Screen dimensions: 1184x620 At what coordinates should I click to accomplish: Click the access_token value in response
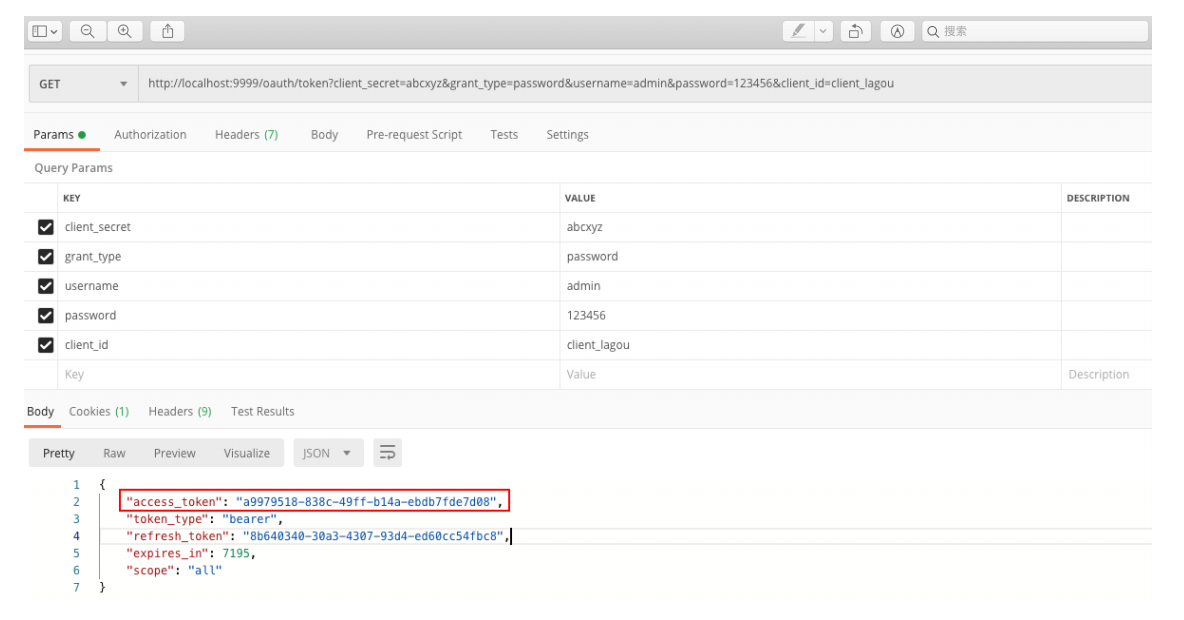pos(368,501)
